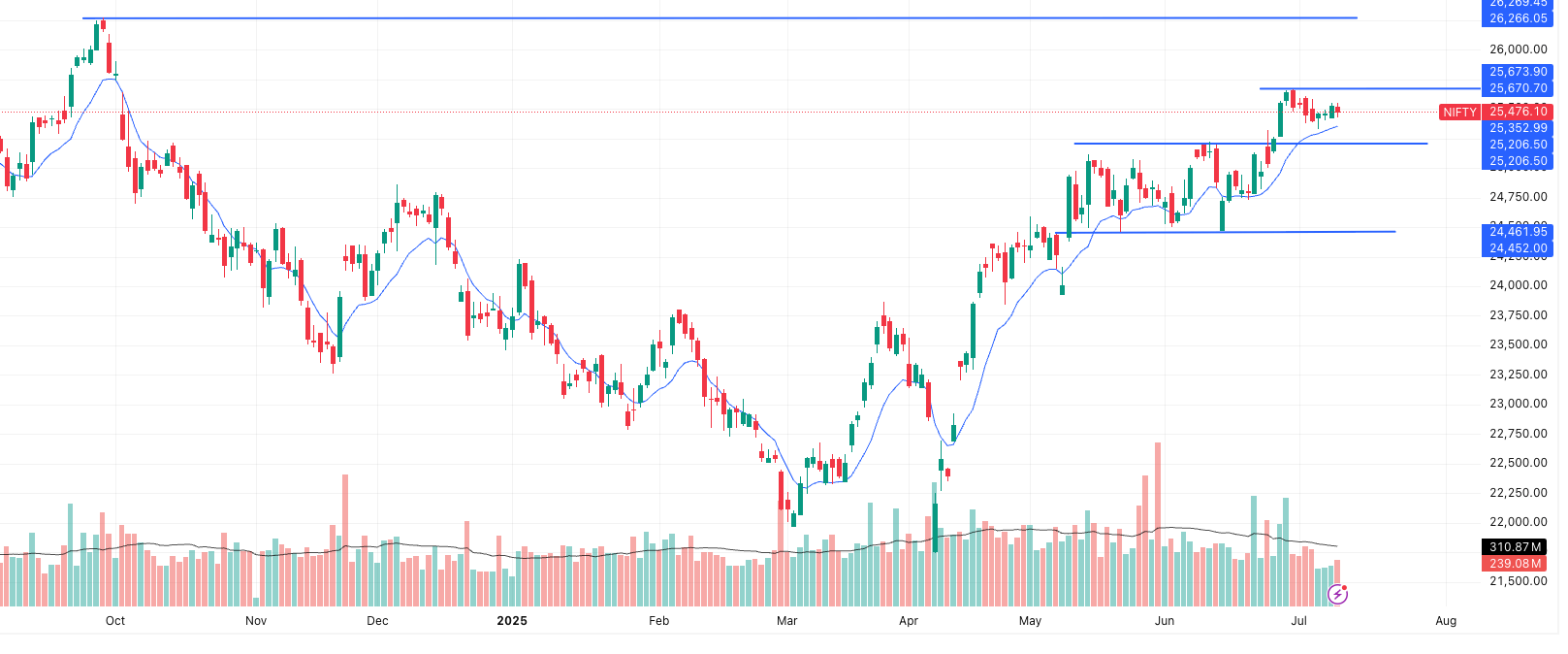Click the 25,670.70 blue price label
Image resolution: width=1568 pixels, height=654 pixels.
coord(1518,88)
